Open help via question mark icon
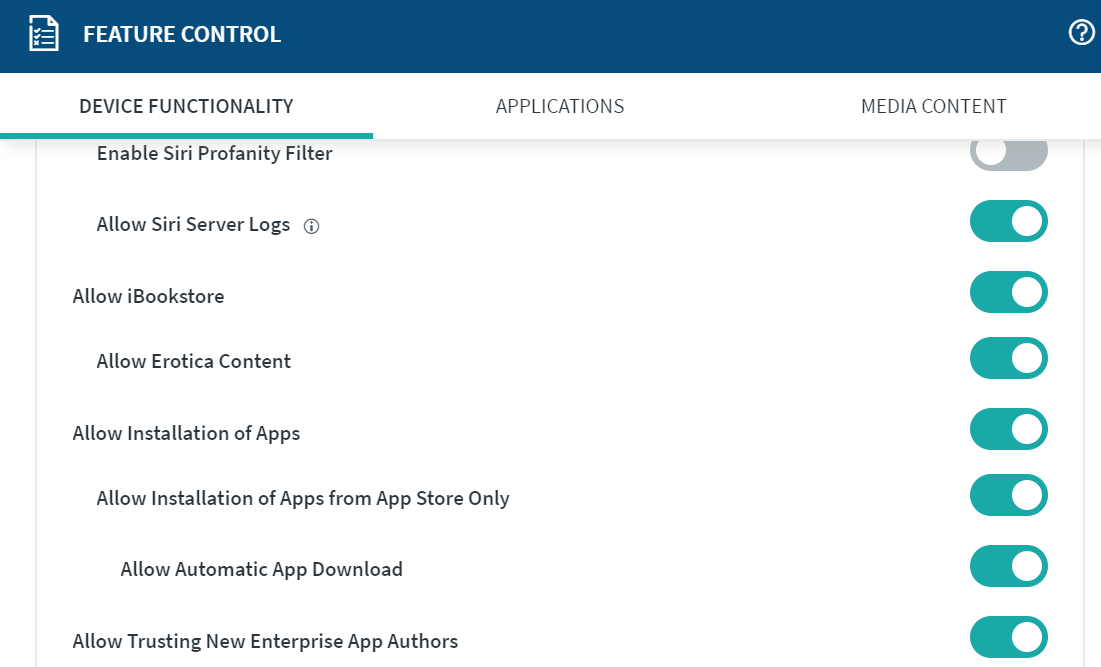The image size is (1101, 667). click(1081, 33)
